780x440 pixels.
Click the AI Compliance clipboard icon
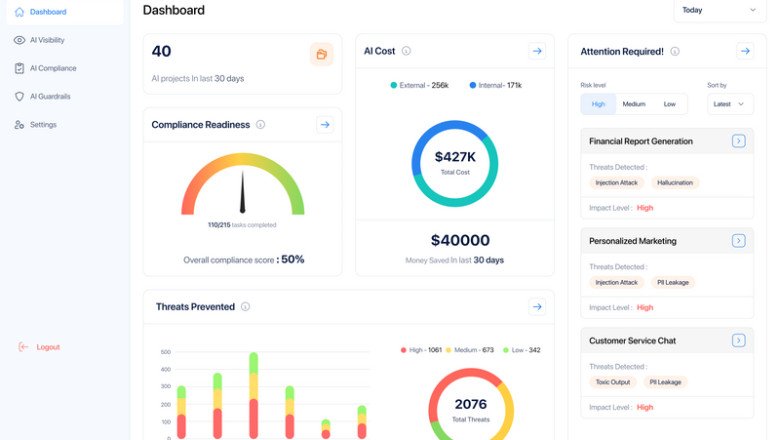coord(19,69)
